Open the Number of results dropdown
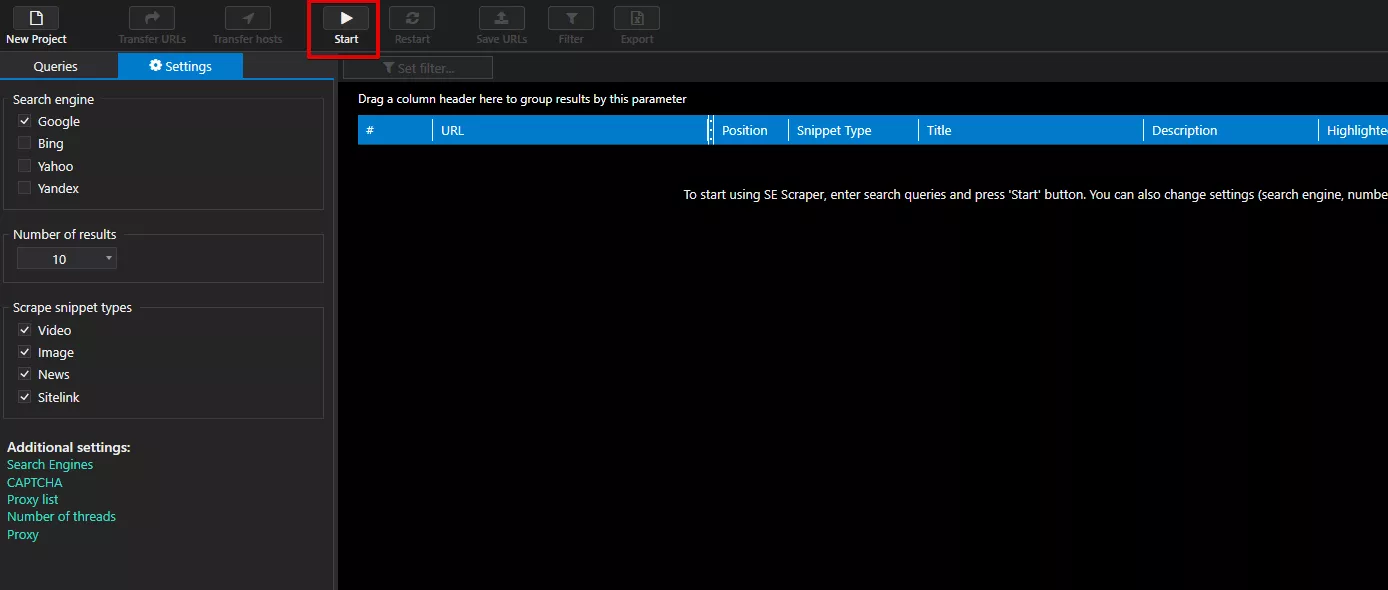This screenshot has width=1388, height=590. tap(67, 259)
